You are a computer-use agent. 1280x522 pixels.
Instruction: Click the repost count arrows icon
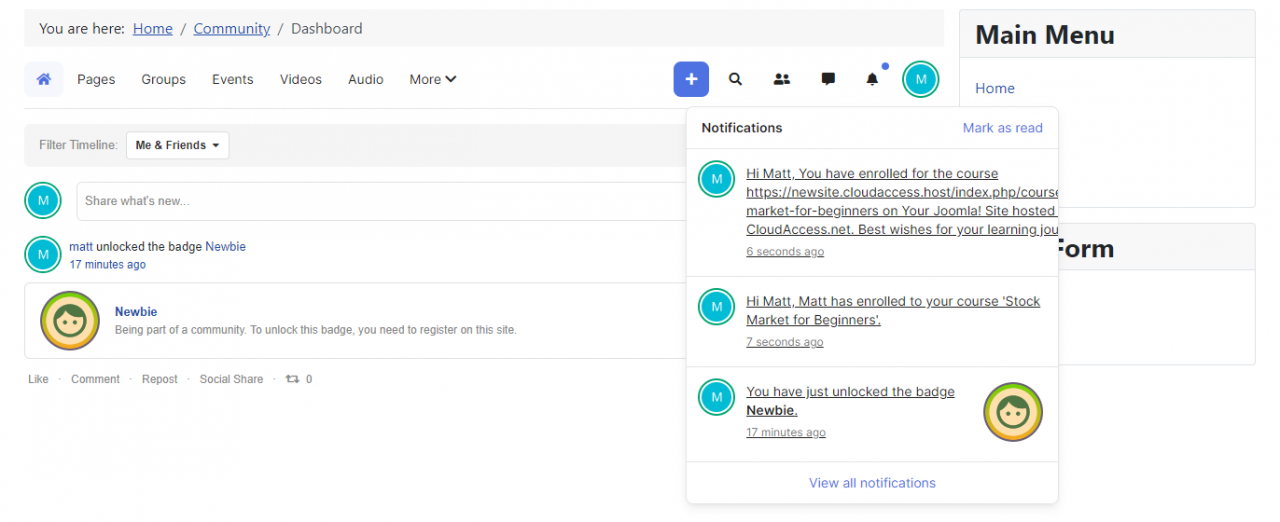click(292, 379)
